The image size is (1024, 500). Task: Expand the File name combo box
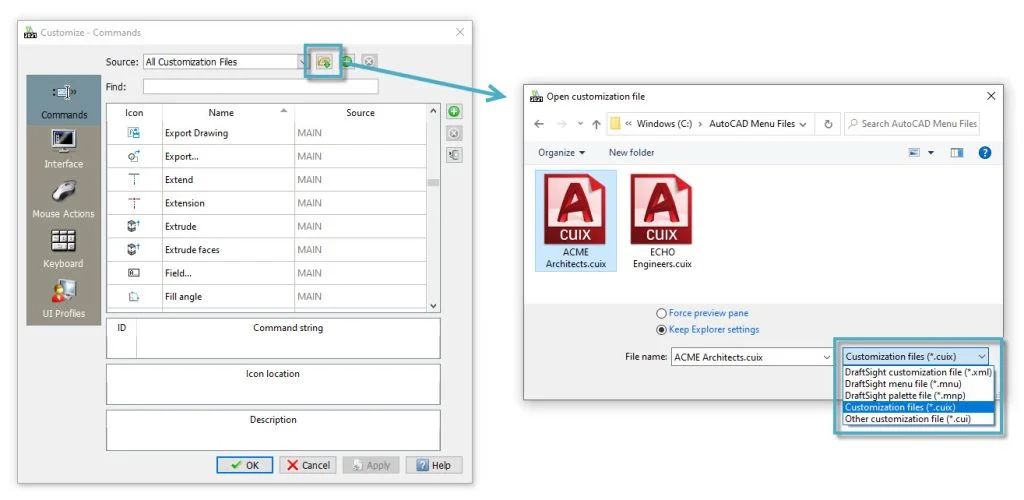[825, 356]
